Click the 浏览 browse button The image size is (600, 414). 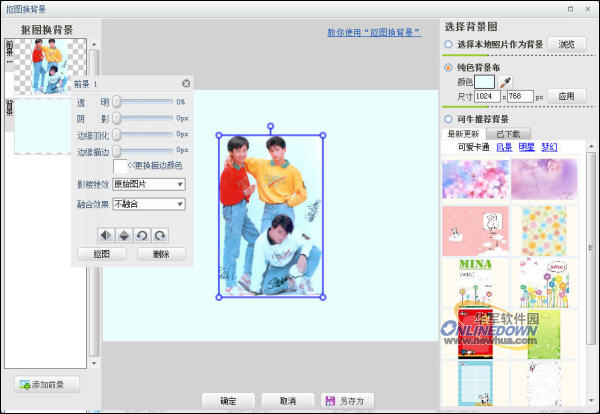coord(566,44)
